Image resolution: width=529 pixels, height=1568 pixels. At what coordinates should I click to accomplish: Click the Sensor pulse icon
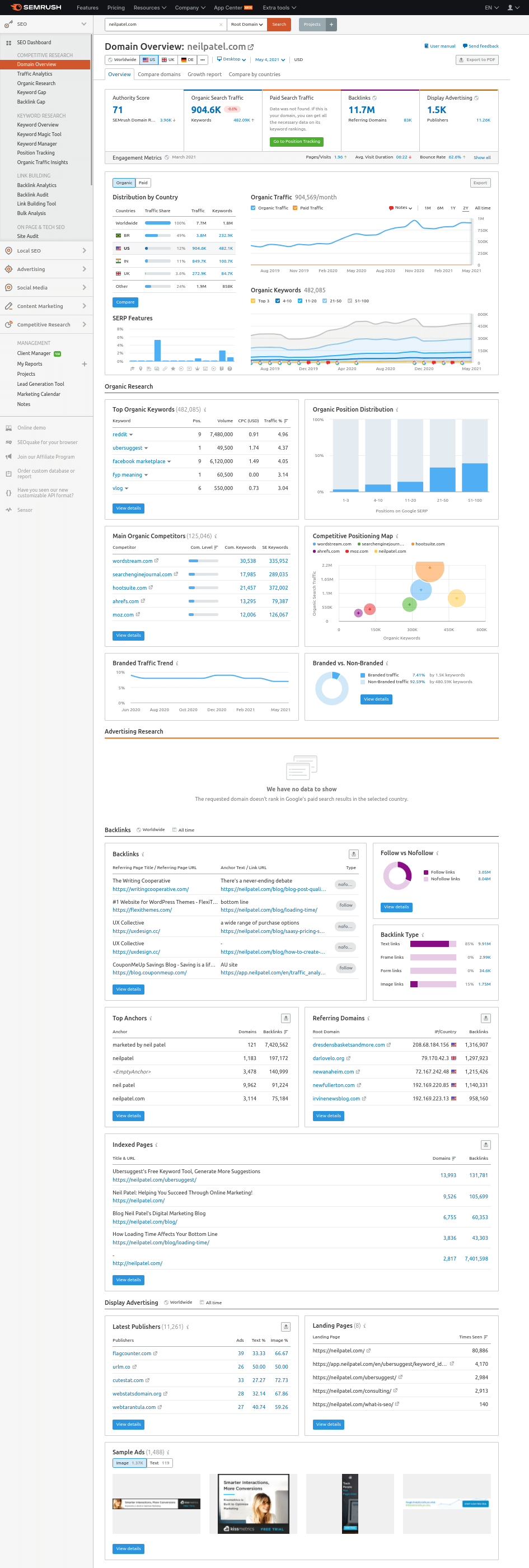8,510
